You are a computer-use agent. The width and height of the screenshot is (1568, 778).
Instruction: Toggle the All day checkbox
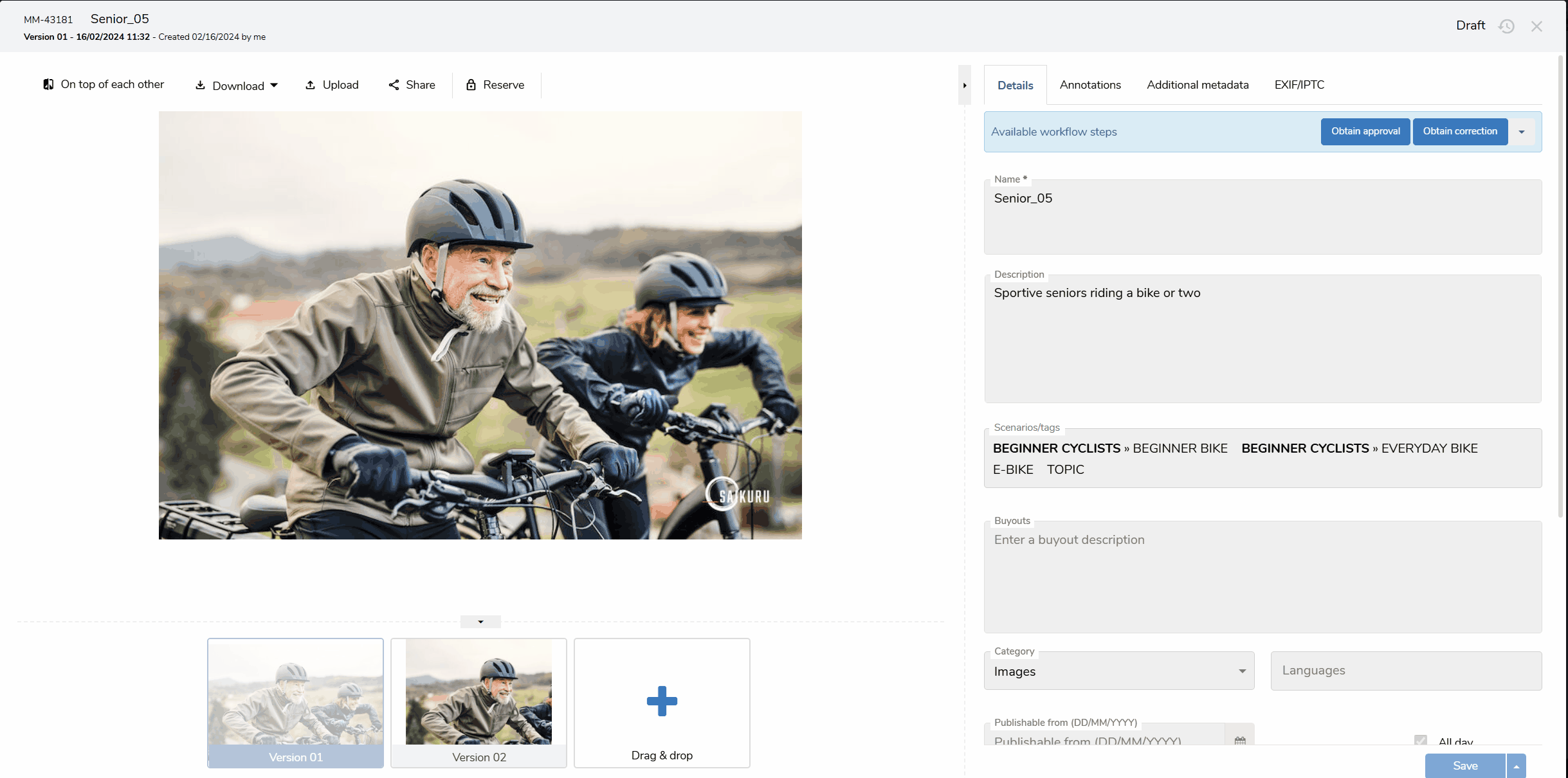1421,740
